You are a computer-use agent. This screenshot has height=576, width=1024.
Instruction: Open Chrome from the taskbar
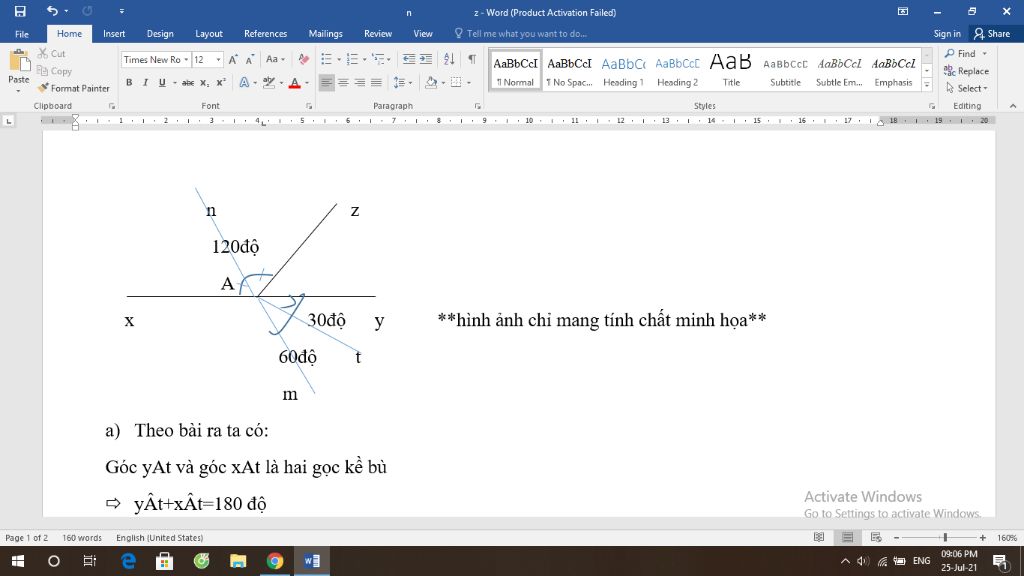(x=275, y=561)
